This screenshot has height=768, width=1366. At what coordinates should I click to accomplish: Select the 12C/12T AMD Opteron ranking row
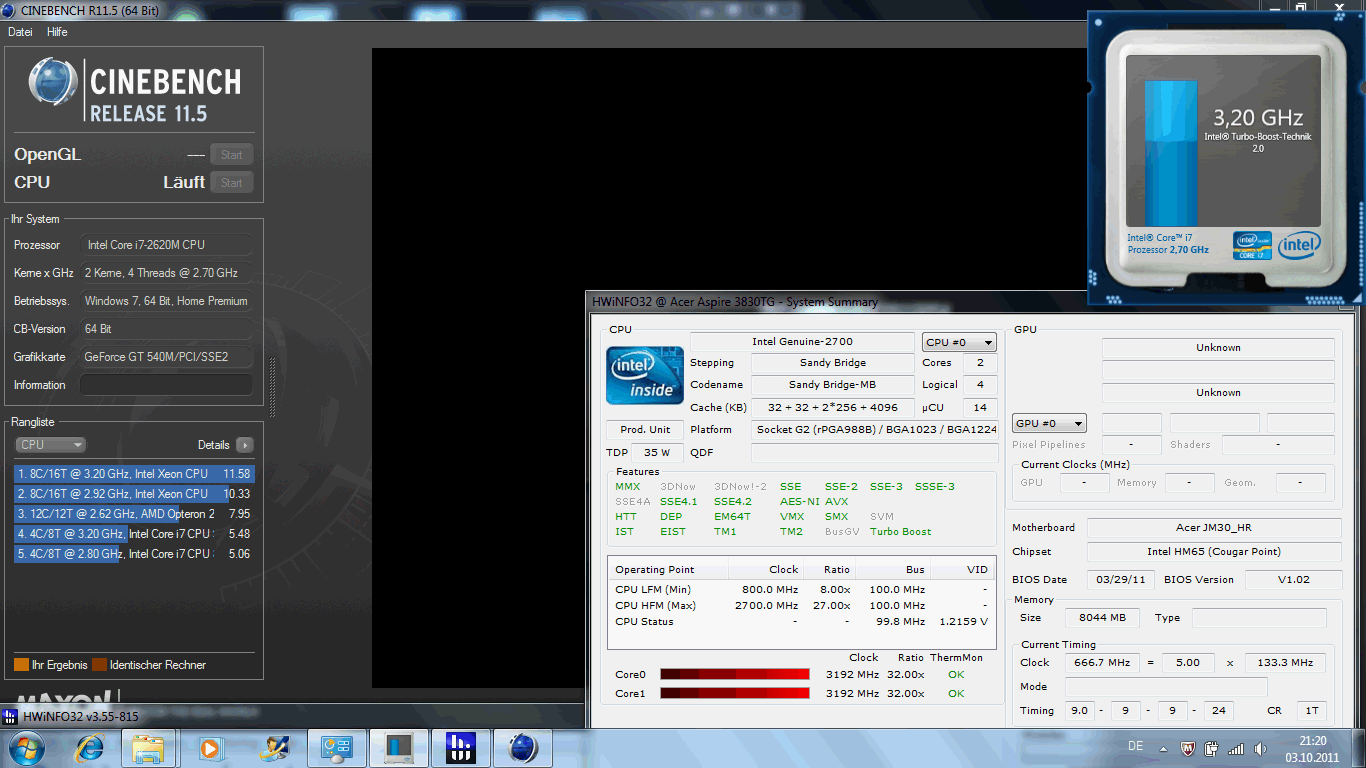pyautogui.click(x=133, y=514)
